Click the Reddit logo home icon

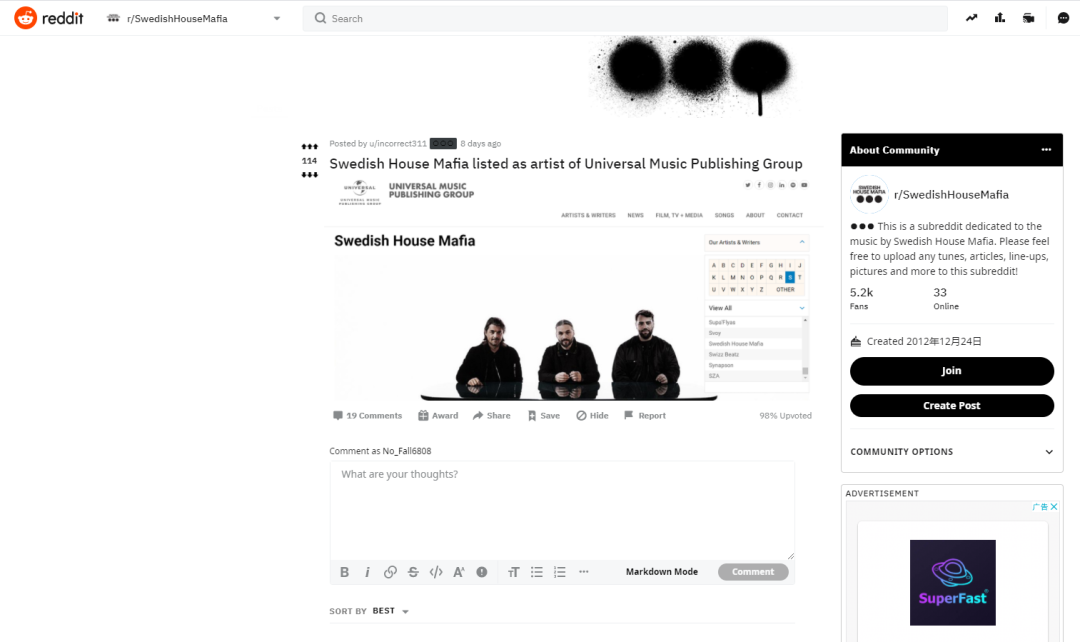pyautogui.click(x=25, y=18)
